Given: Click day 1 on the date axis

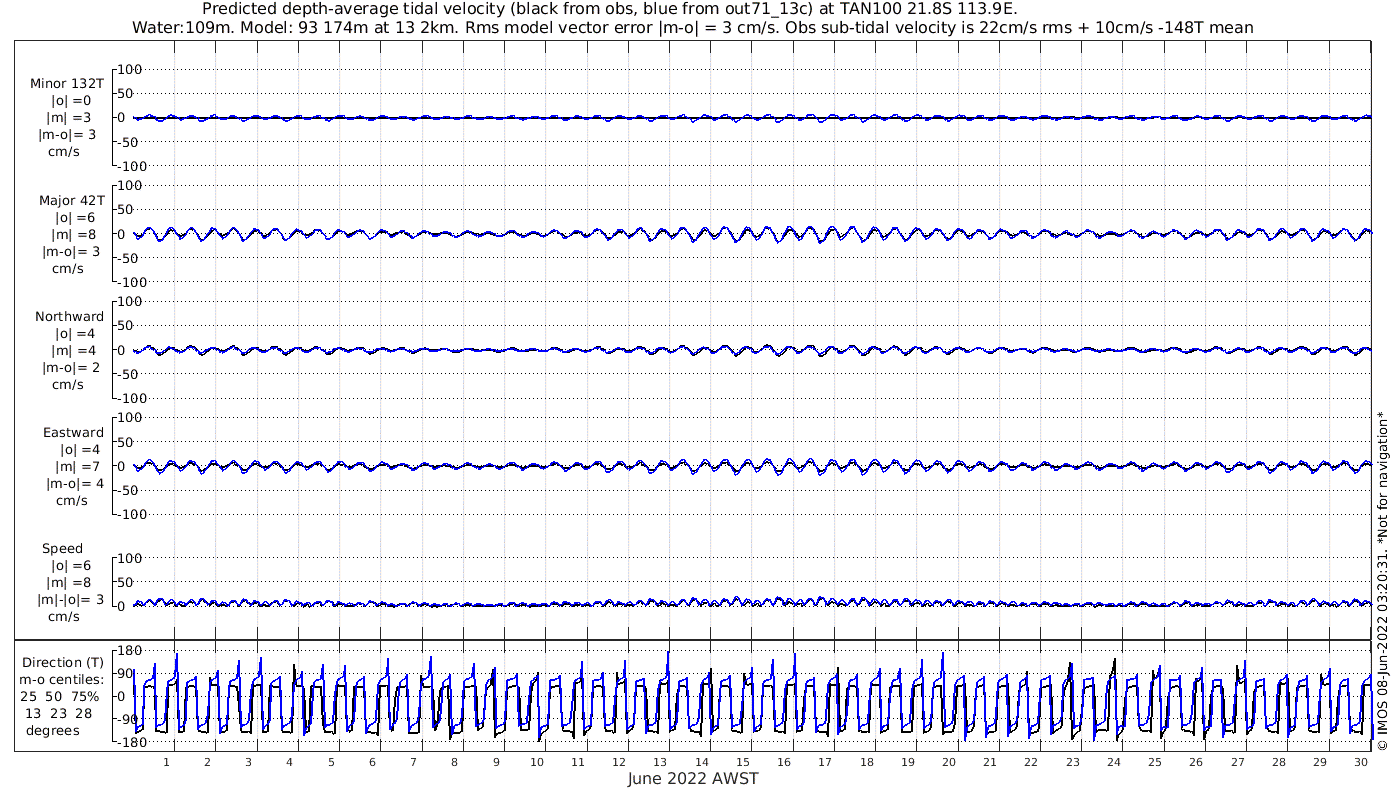Looking at the screenshot, I should click(166, 762).
